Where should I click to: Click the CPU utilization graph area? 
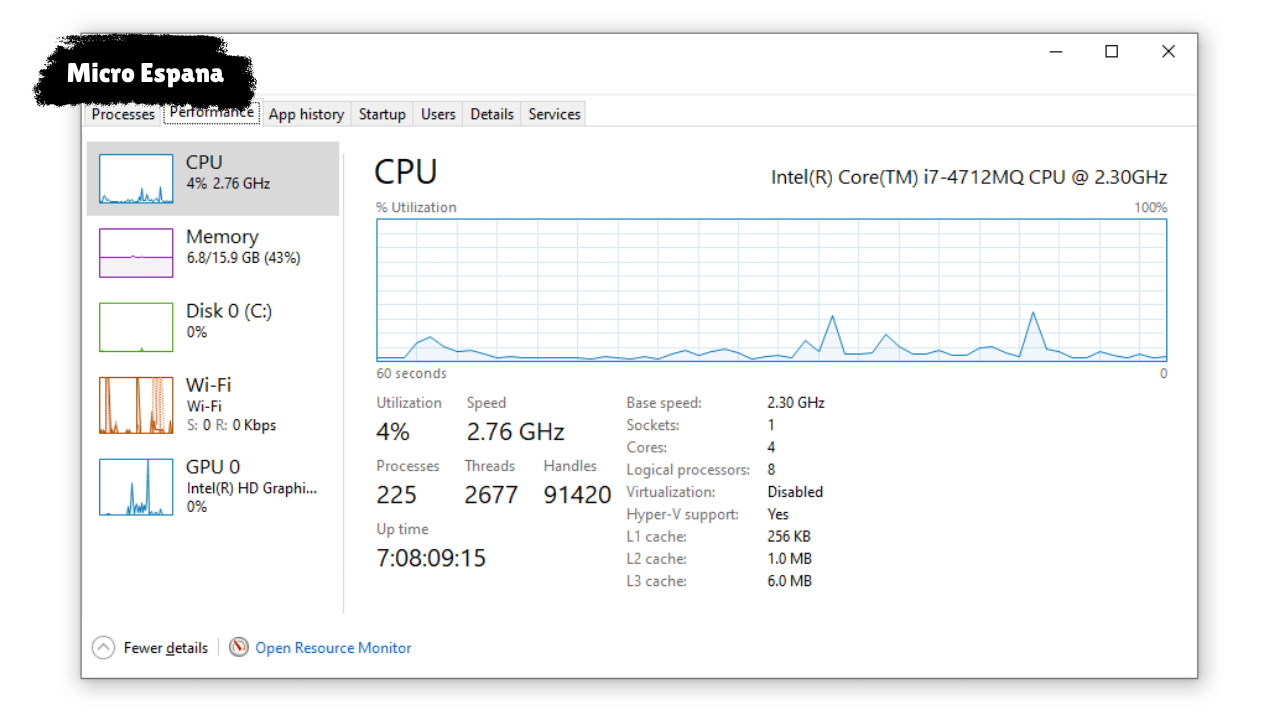pyautogui.click(x=772, y=290)
